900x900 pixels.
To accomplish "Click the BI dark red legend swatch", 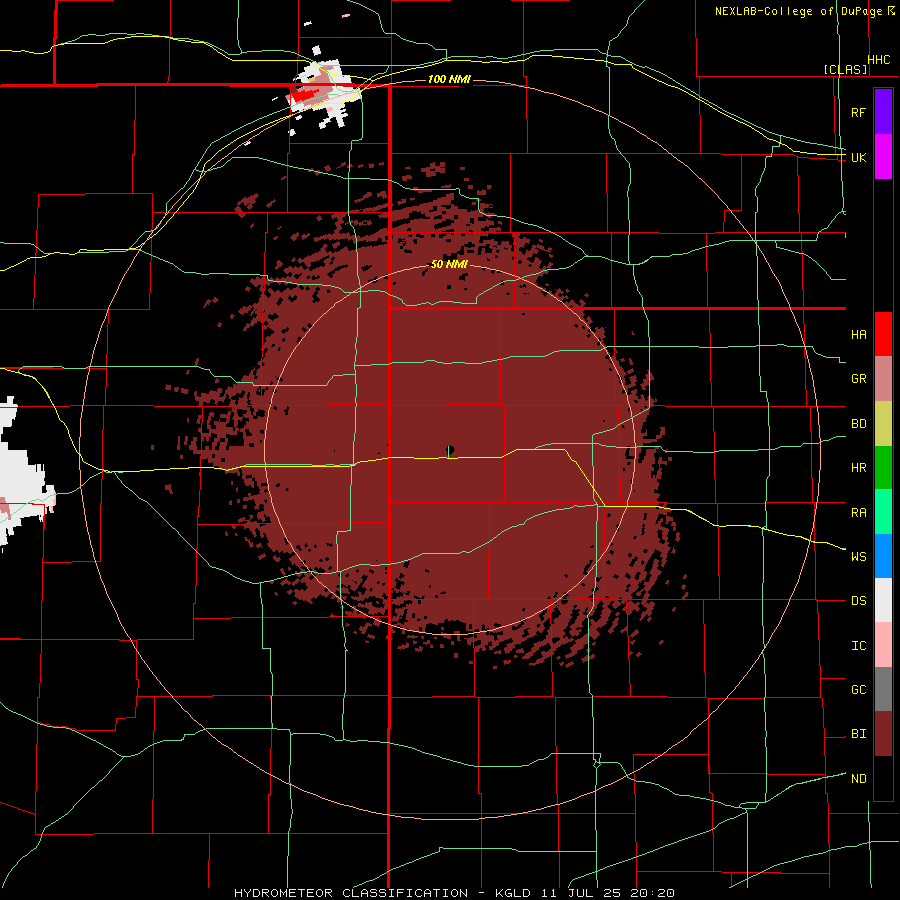I will tap(883, 734).
